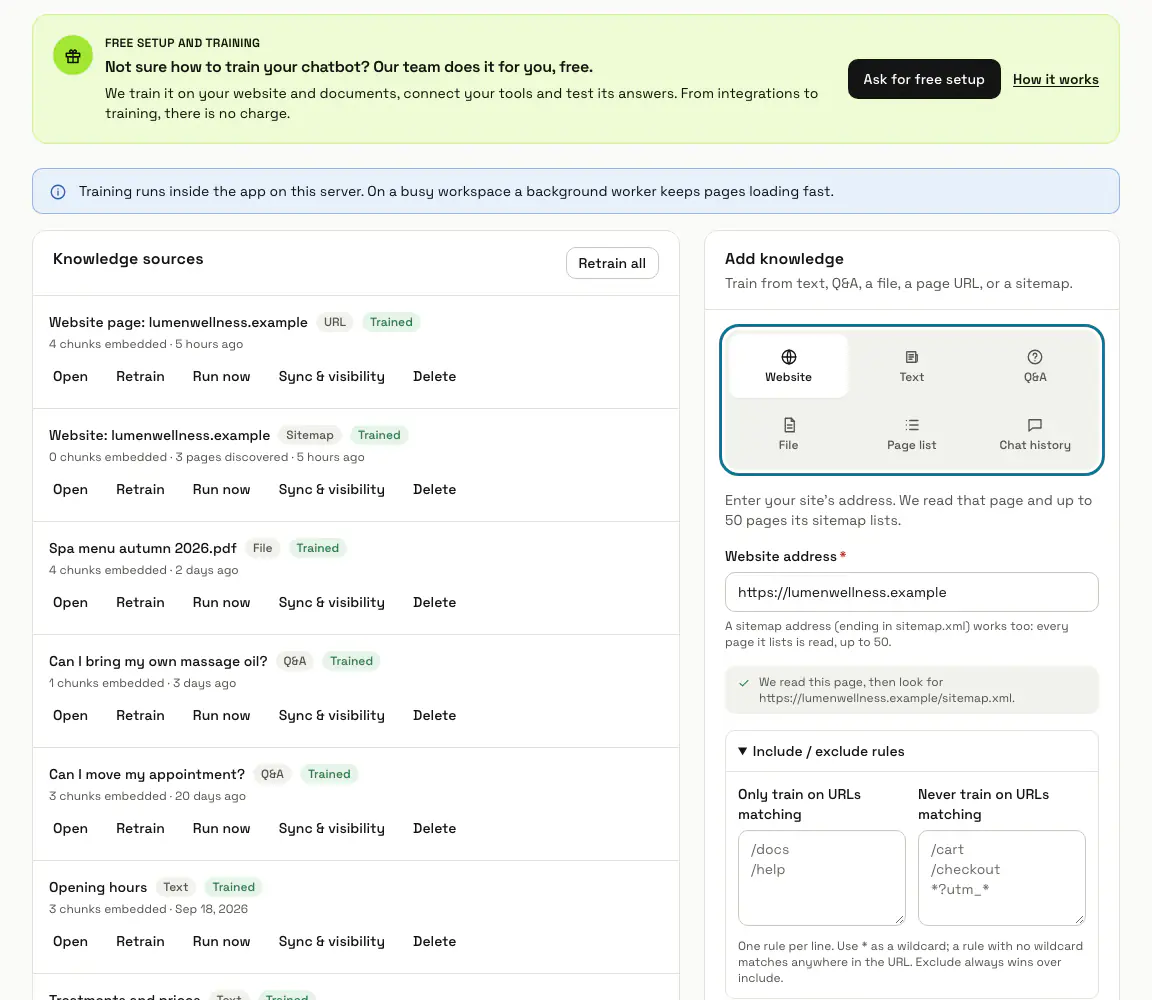Screen dimensions: 1152x1000
Task: Delete the massage oil Q&A source
Action: 434,716
